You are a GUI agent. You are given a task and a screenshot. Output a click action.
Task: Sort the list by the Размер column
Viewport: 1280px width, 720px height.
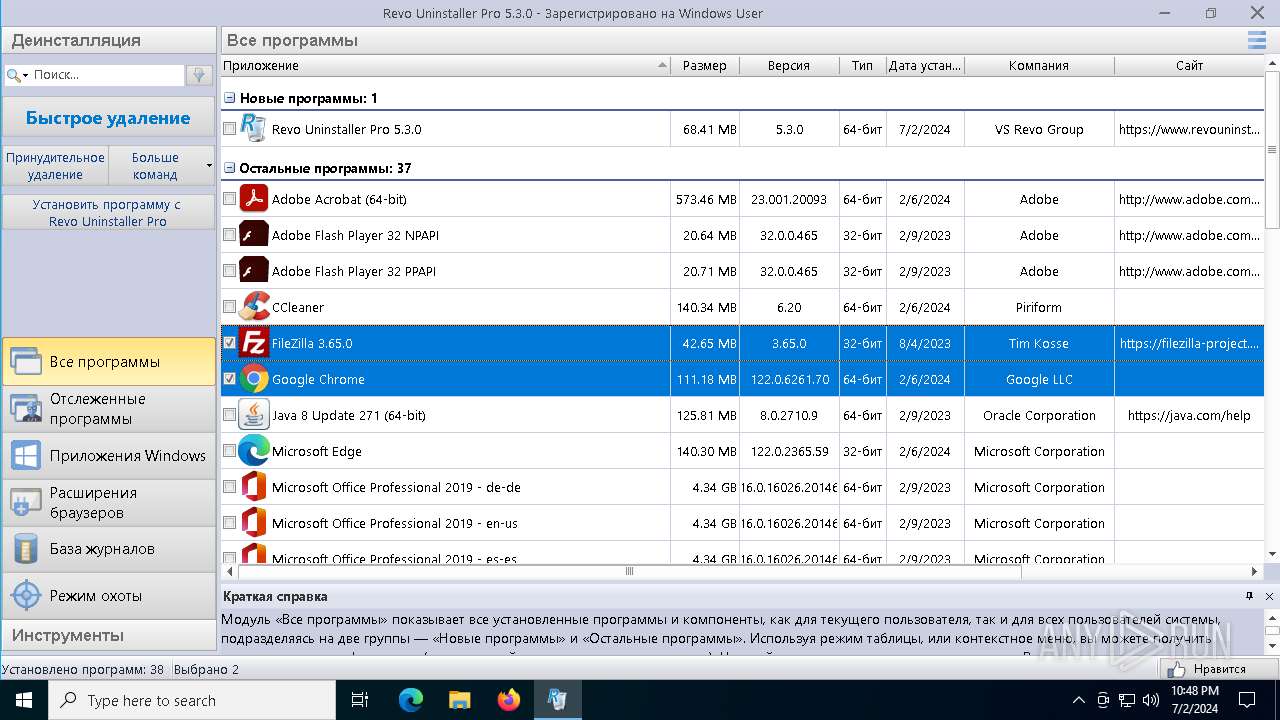[x=705, y=65]
